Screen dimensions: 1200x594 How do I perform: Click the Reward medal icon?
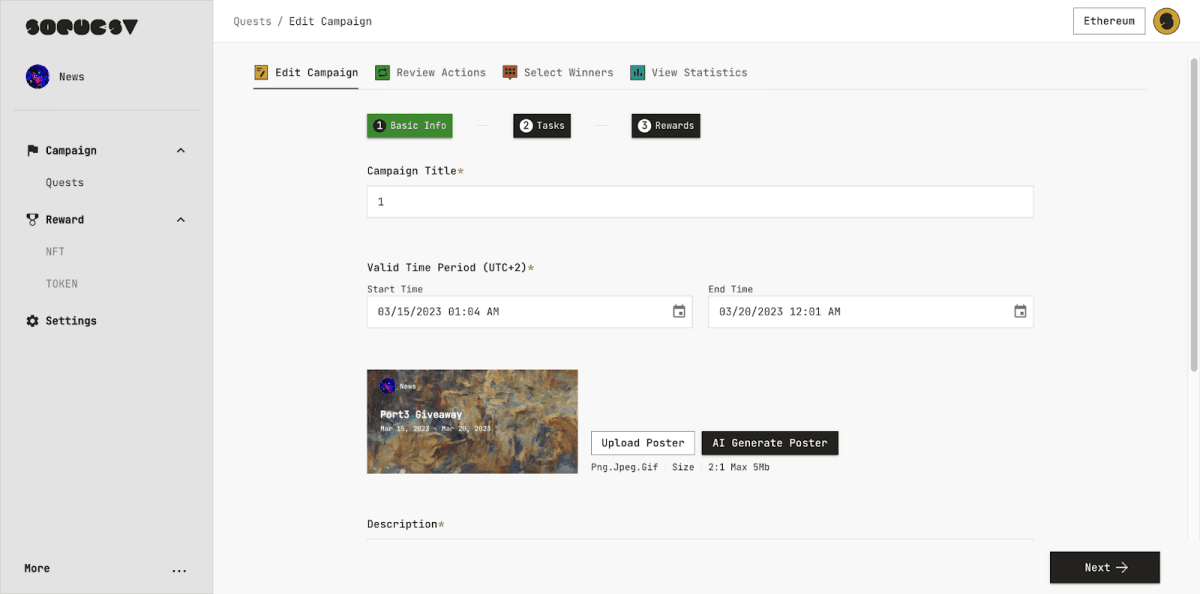coord(32,219)
